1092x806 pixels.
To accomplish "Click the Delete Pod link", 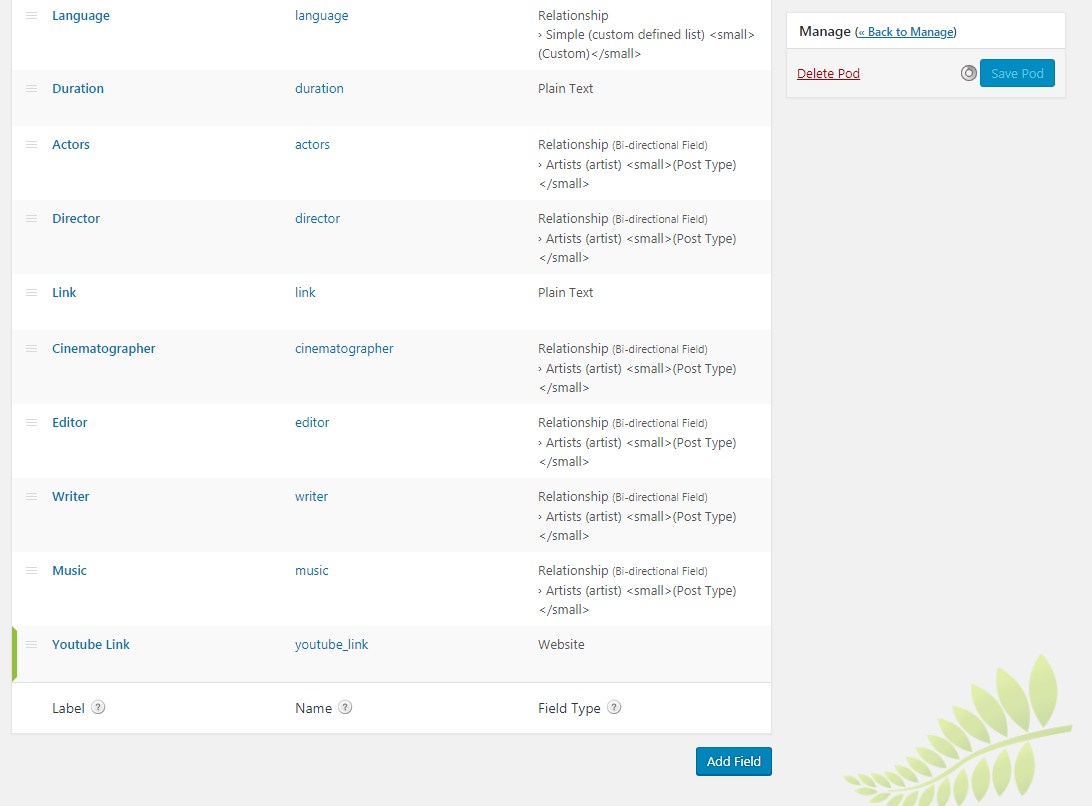I will 828,72.
